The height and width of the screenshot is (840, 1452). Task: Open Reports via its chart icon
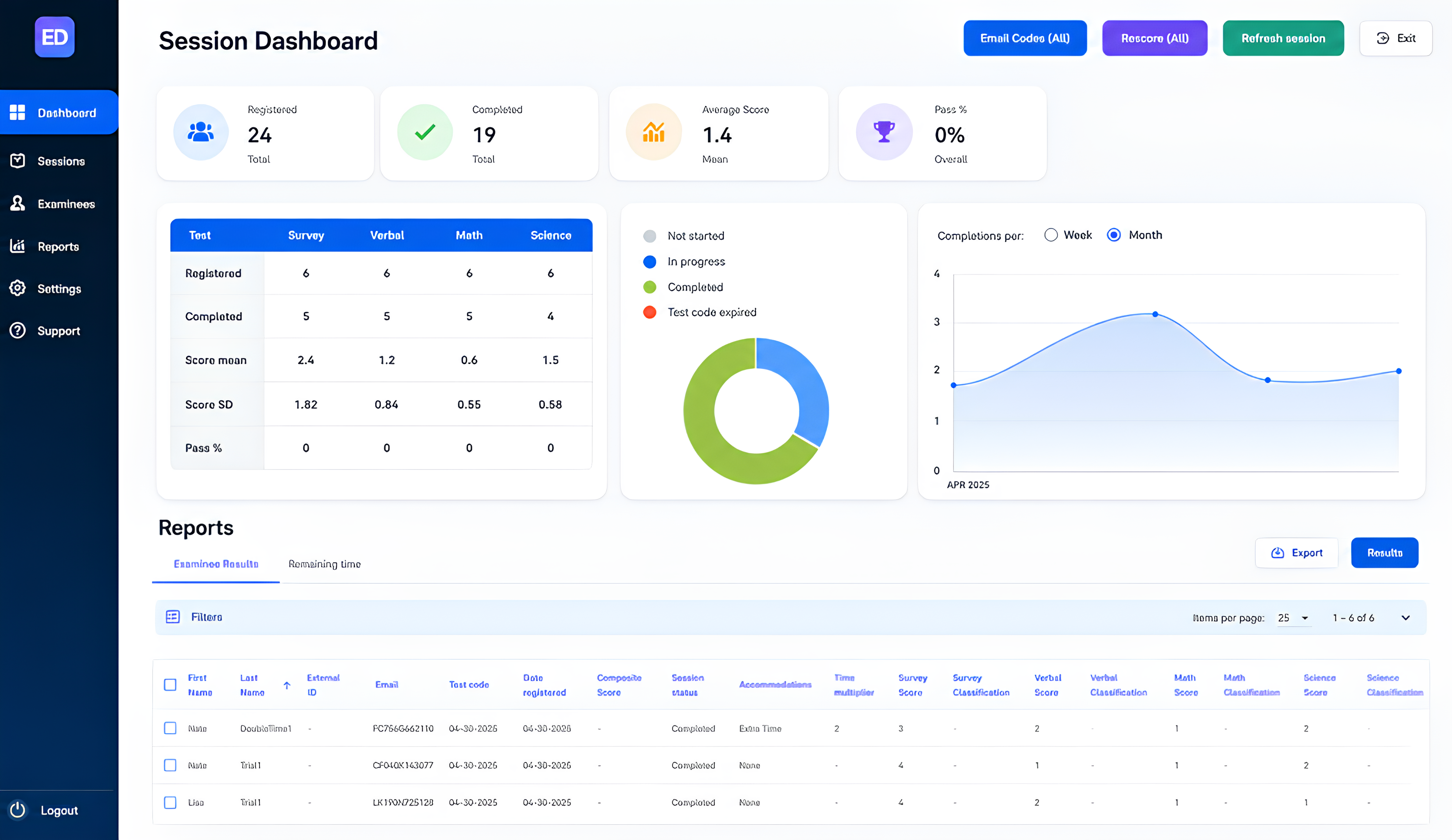tap(18, 246)
